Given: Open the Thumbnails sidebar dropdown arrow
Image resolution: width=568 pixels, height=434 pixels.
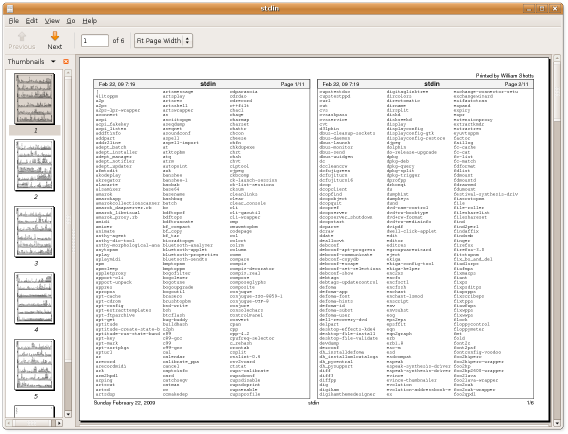Looking at the screenshot, I should (x=53, y=62).
